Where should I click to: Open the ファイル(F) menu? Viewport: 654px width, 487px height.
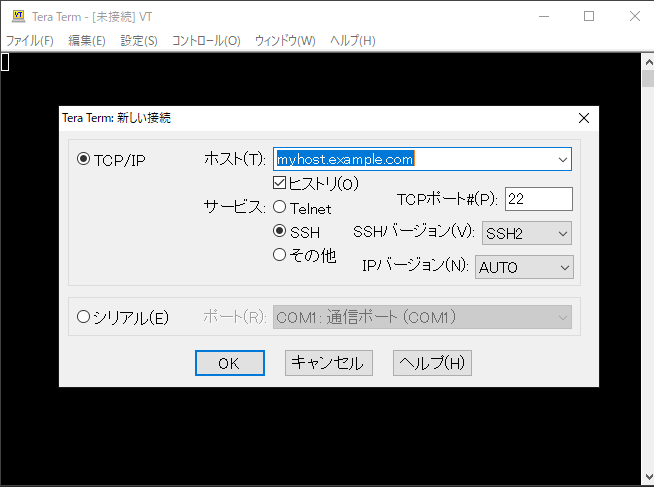[x=30, y=41]
